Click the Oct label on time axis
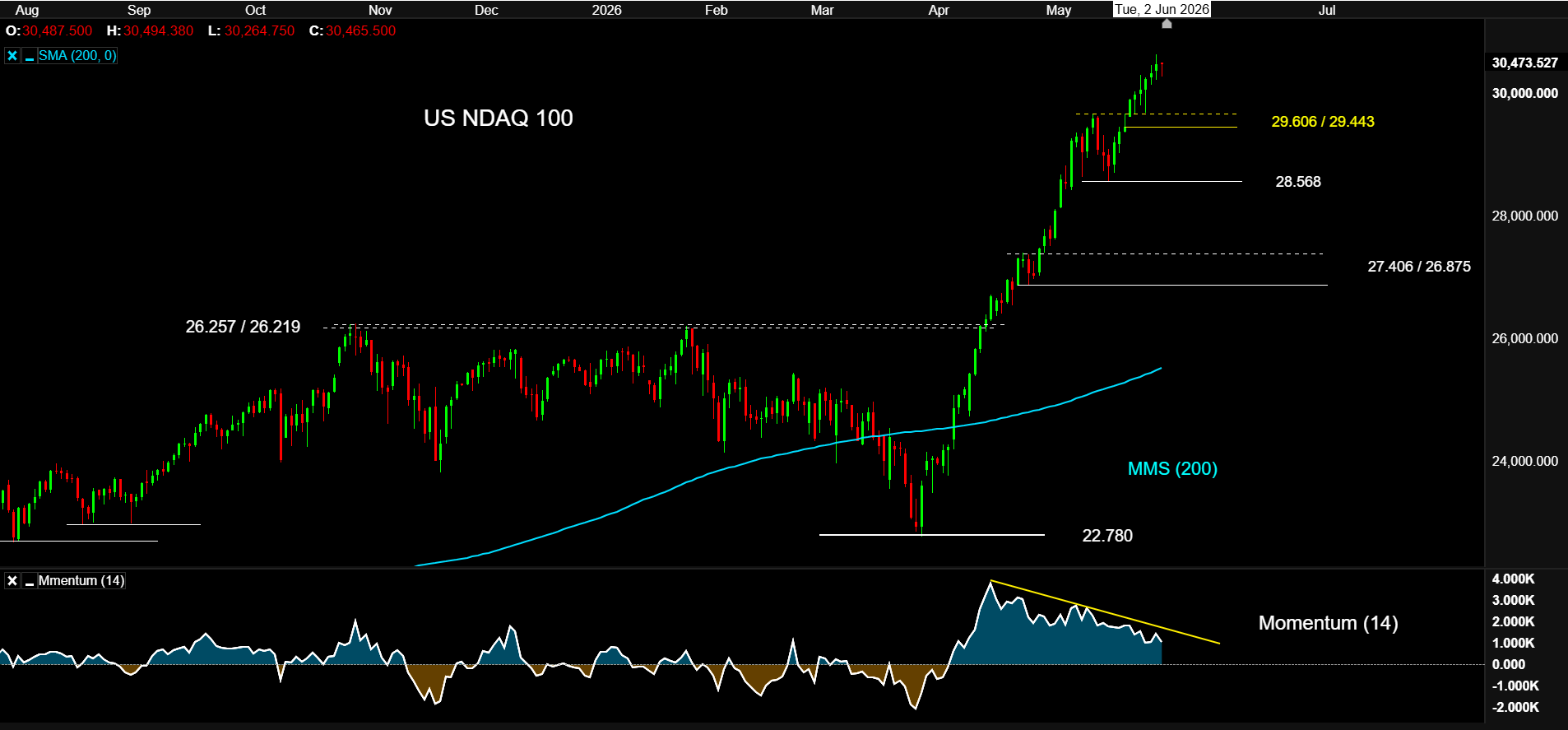This screenshot has width=1568, height=730. [x=256, y=10]
